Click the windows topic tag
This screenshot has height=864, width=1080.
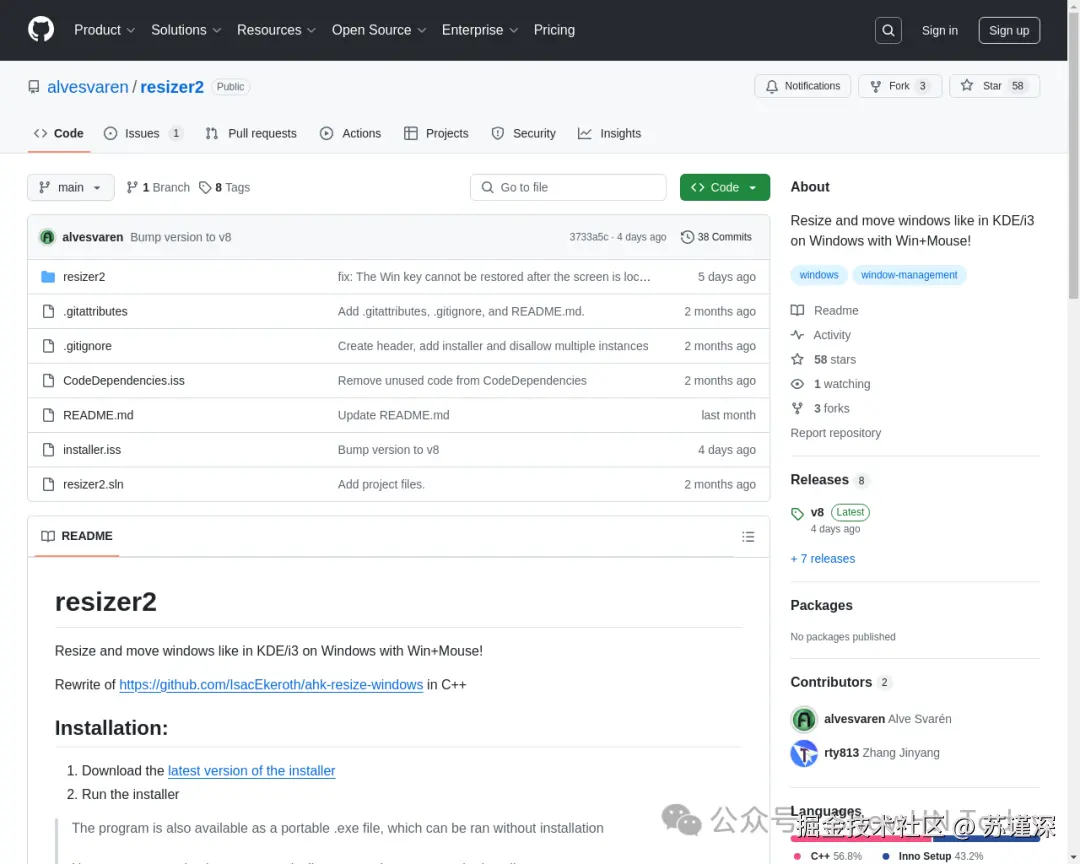click(x=819, y=275)
